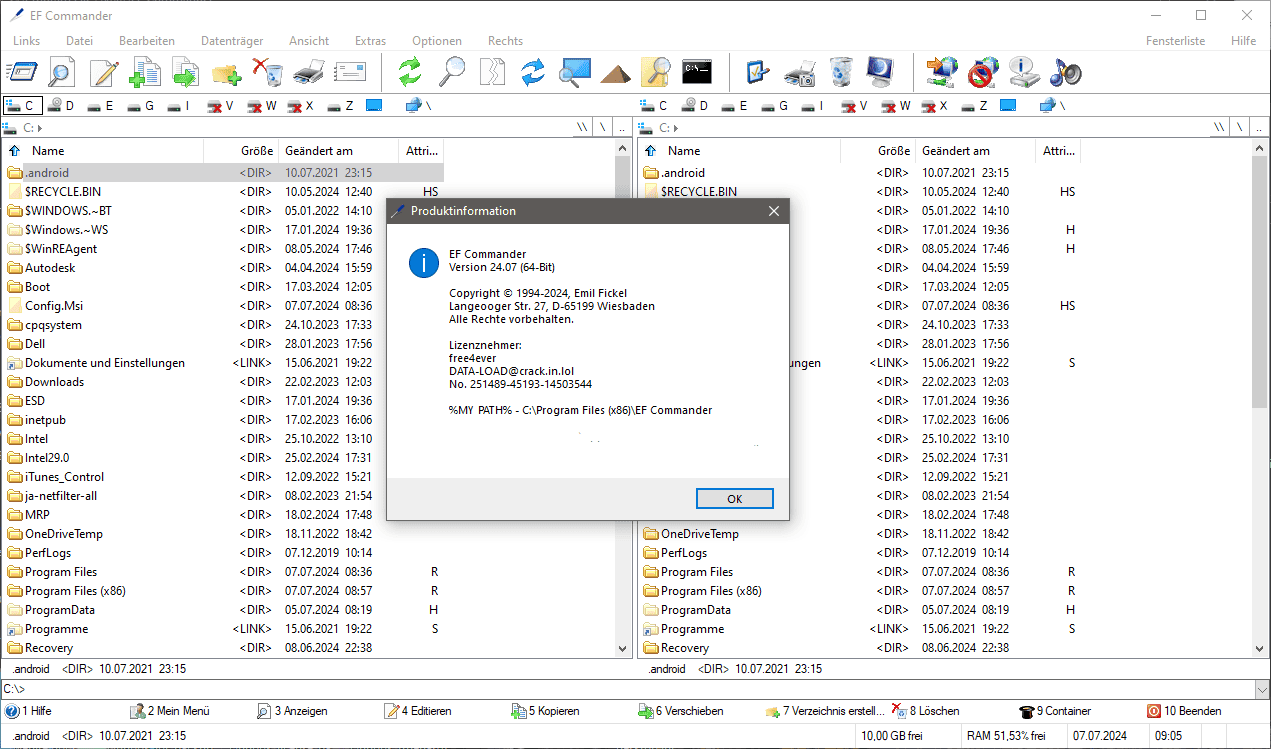Select drive Z in right panel drive bar
The width and height of the screenshot is (1271, 749).
977,105
